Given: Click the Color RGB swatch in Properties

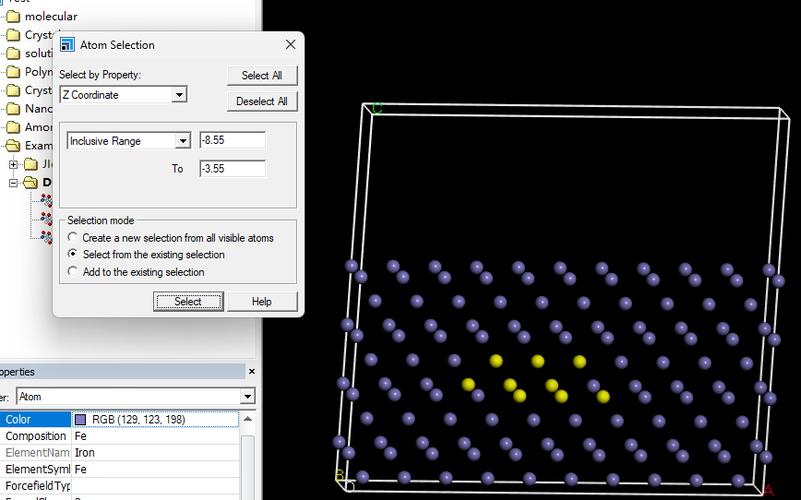Looking at the screenshot, I should tap(81, 420).
